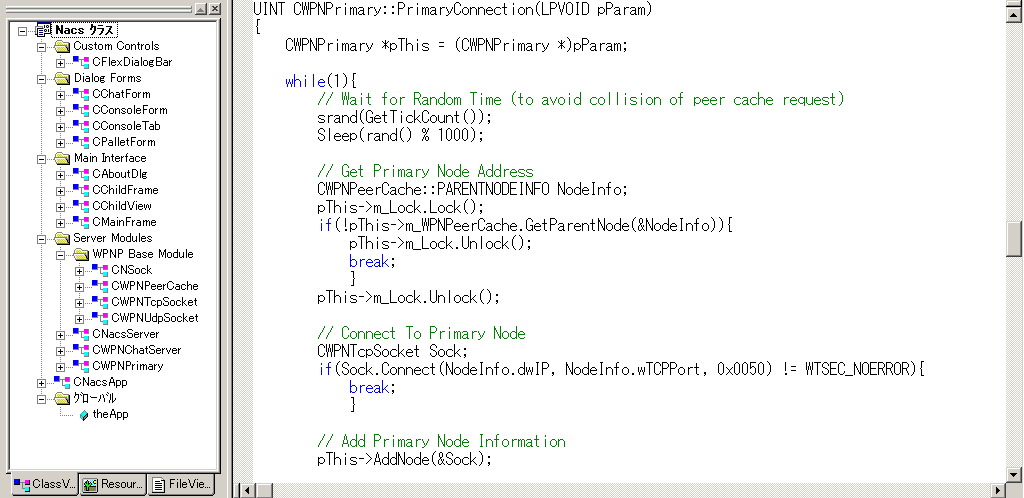Collapse the Dialog Forms folder

coord(41,78)
